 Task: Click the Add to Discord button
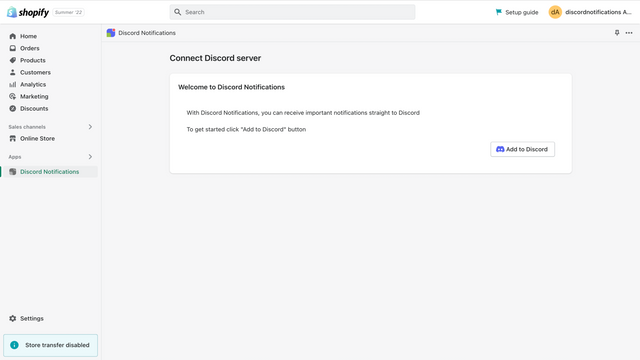[522, 149]
